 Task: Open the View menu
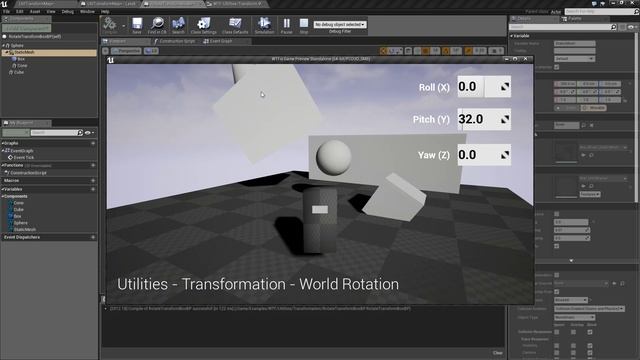pos(51,11)
